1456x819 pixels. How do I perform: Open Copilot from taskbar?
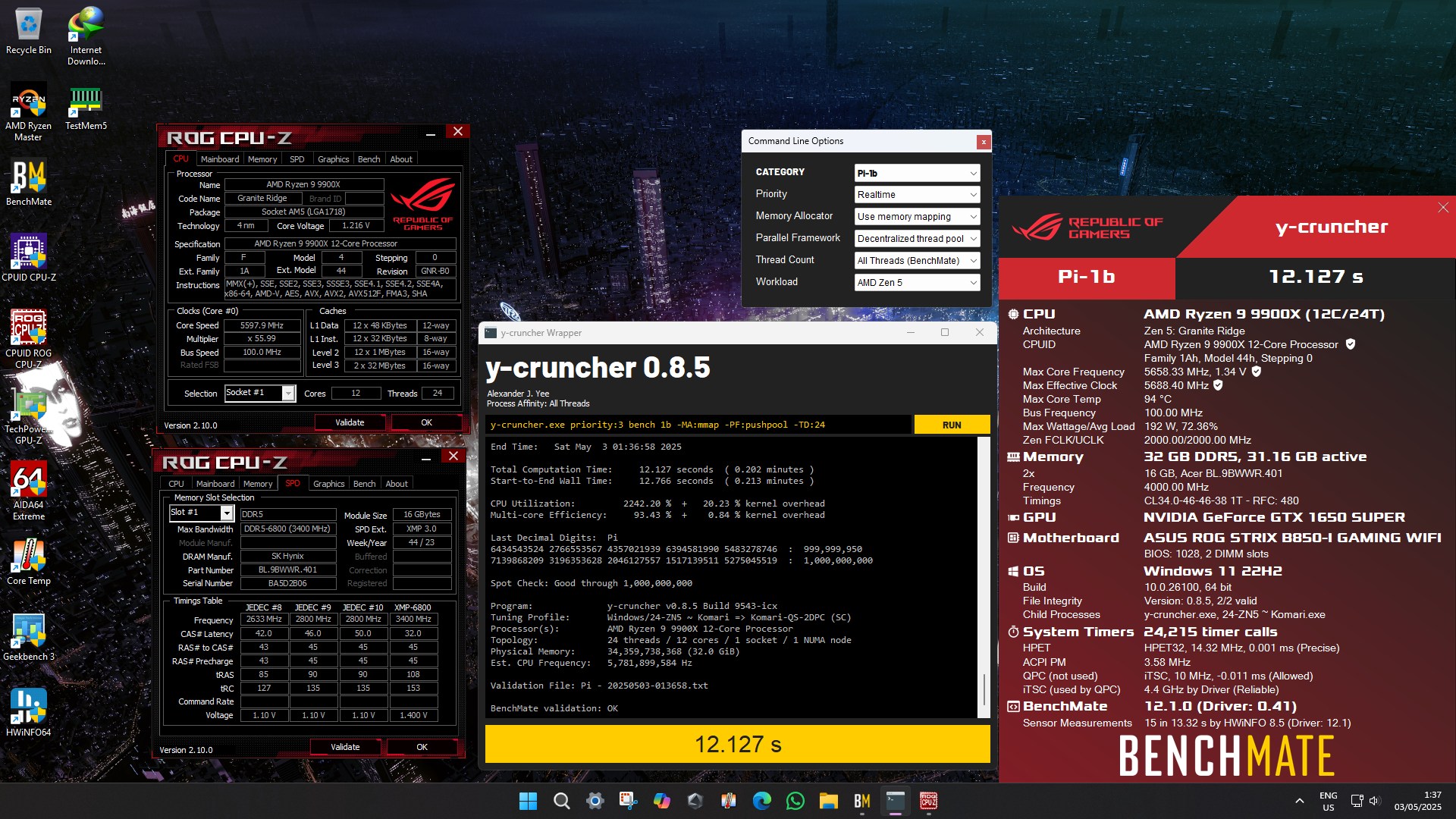tap(661, 801)
